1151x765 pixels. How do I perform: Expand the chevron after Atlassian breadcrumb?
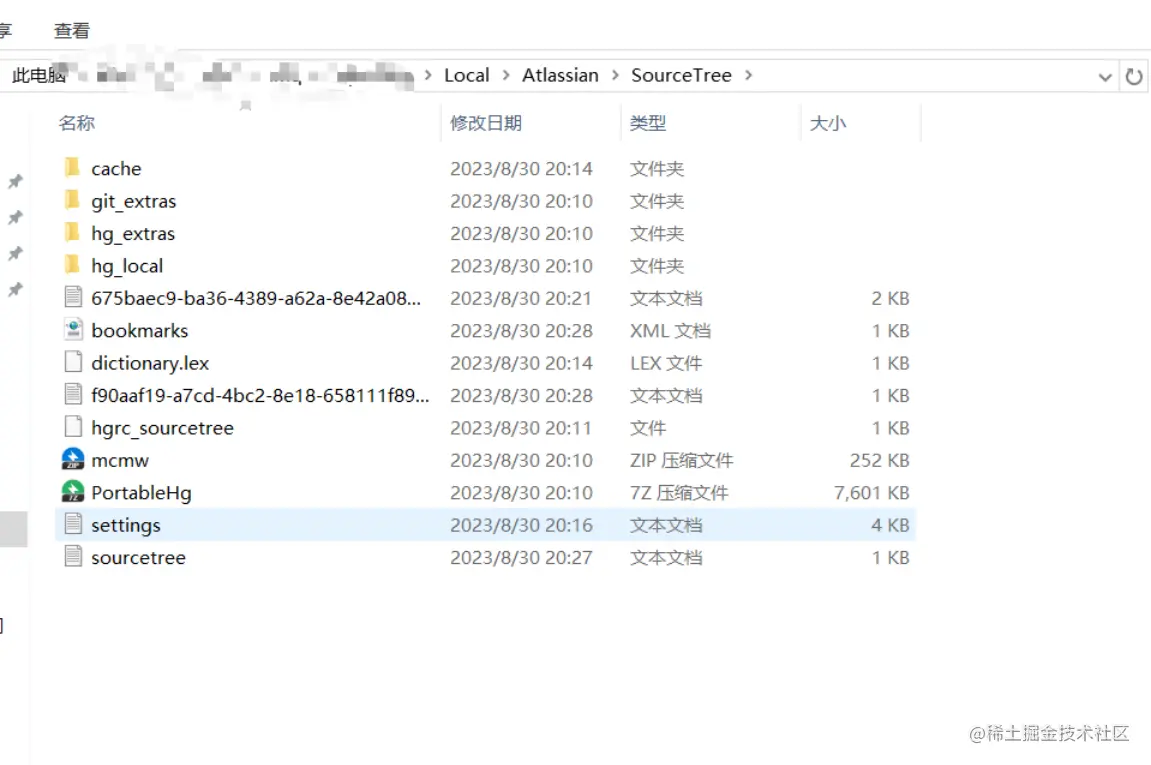[615, 76]
